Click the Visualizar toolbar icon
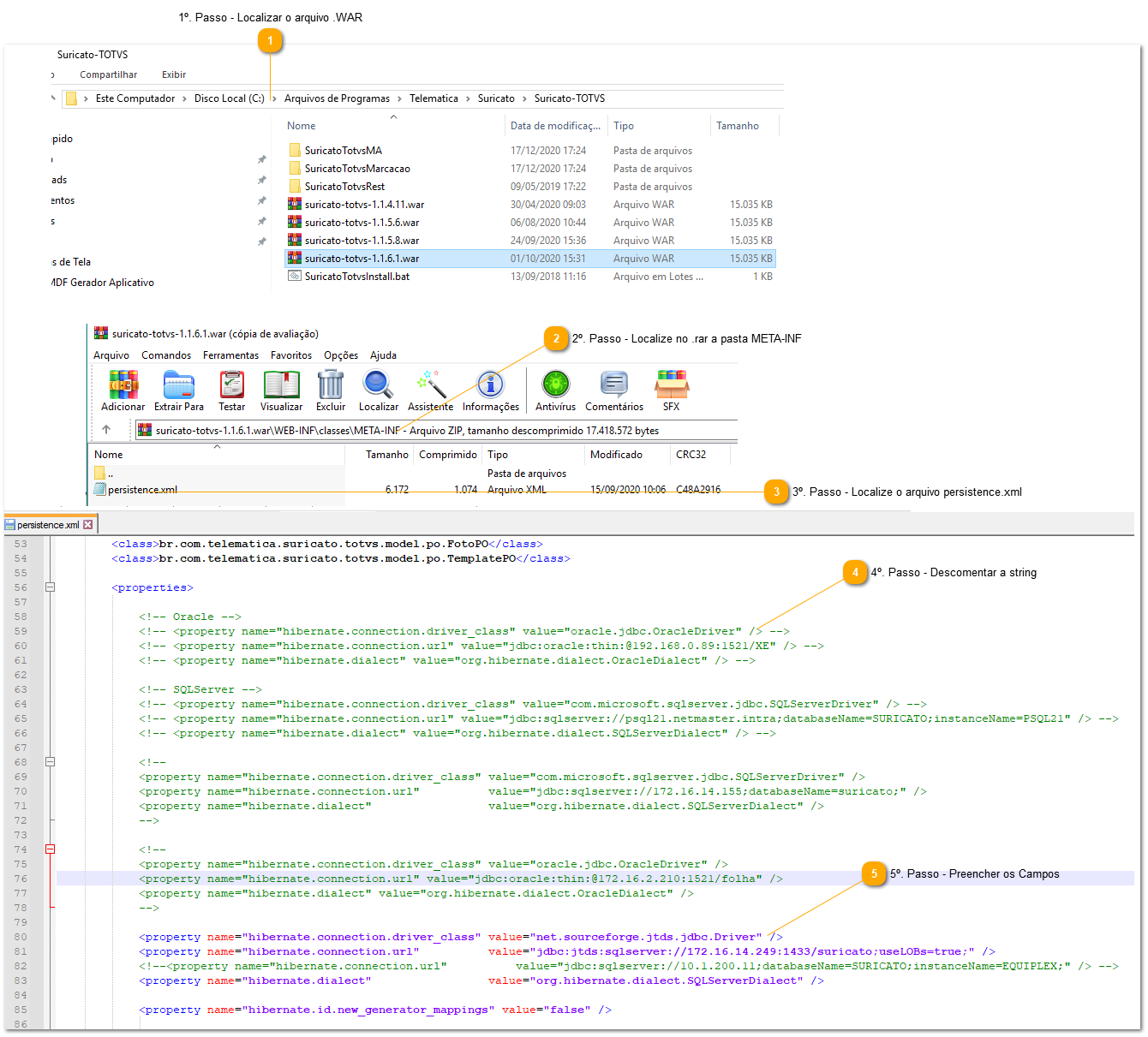The image size is (1148, 1037). tap(282, 384)
